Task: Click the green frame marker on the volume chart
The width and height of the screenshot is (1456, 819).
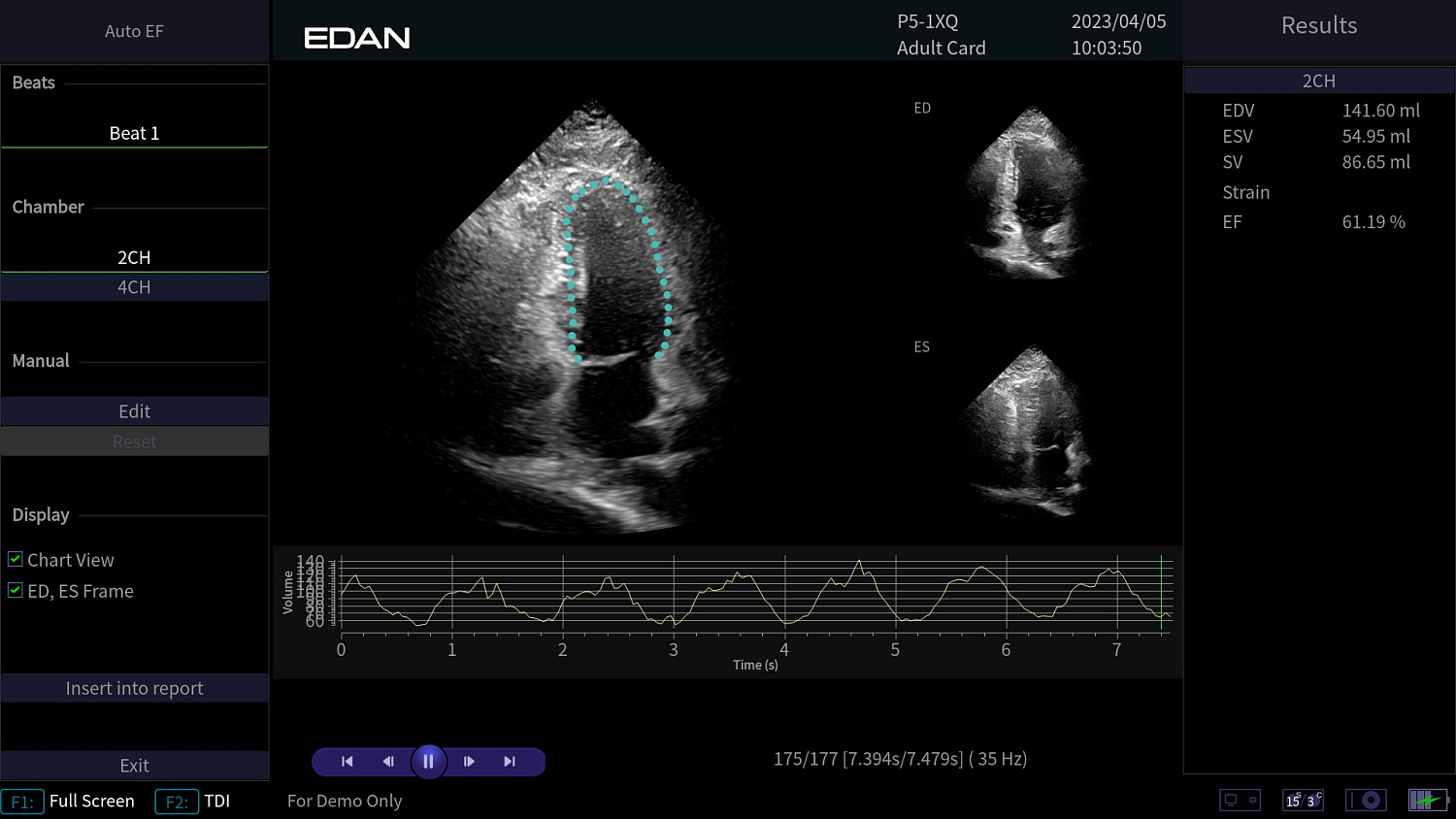Action: tap(1161, 594)
